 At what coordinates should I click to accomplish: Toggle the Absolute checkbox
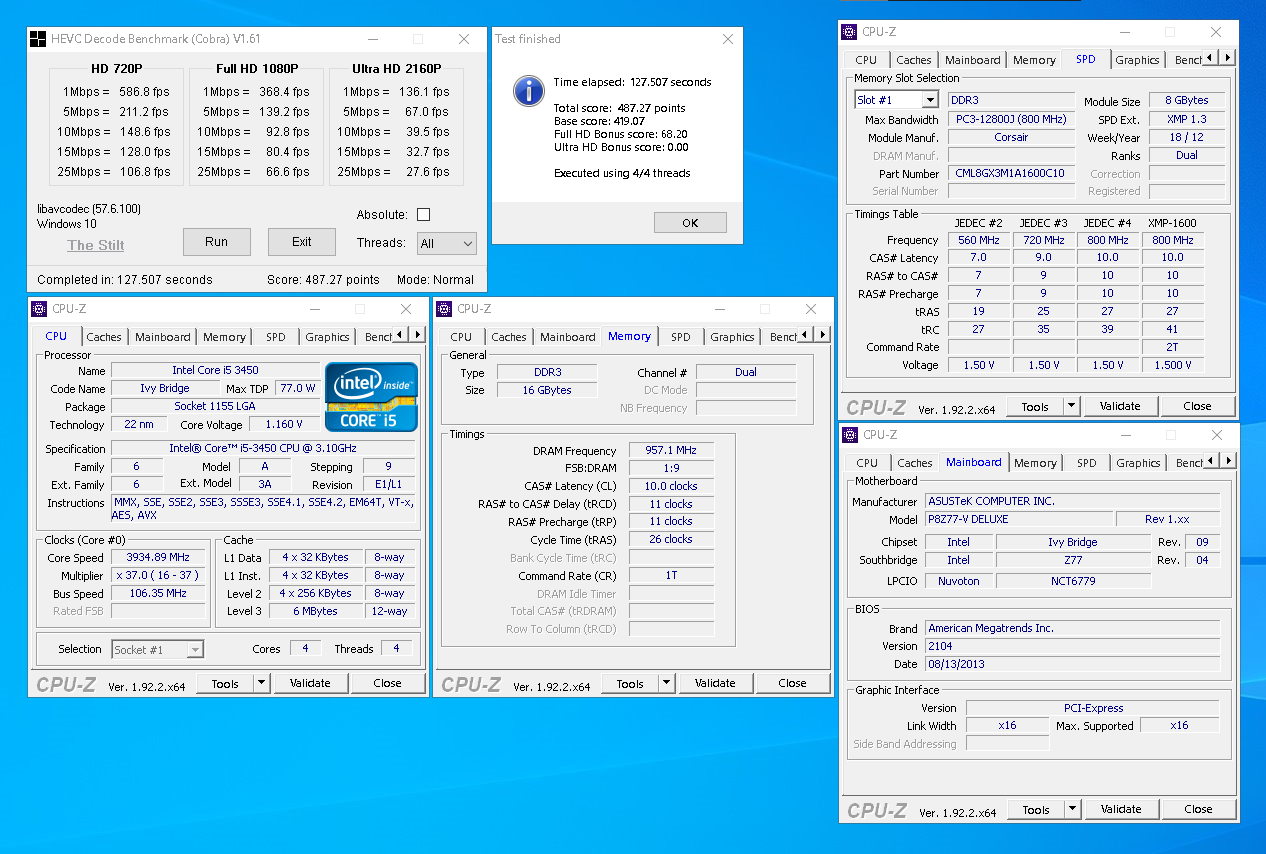[423, 215]
